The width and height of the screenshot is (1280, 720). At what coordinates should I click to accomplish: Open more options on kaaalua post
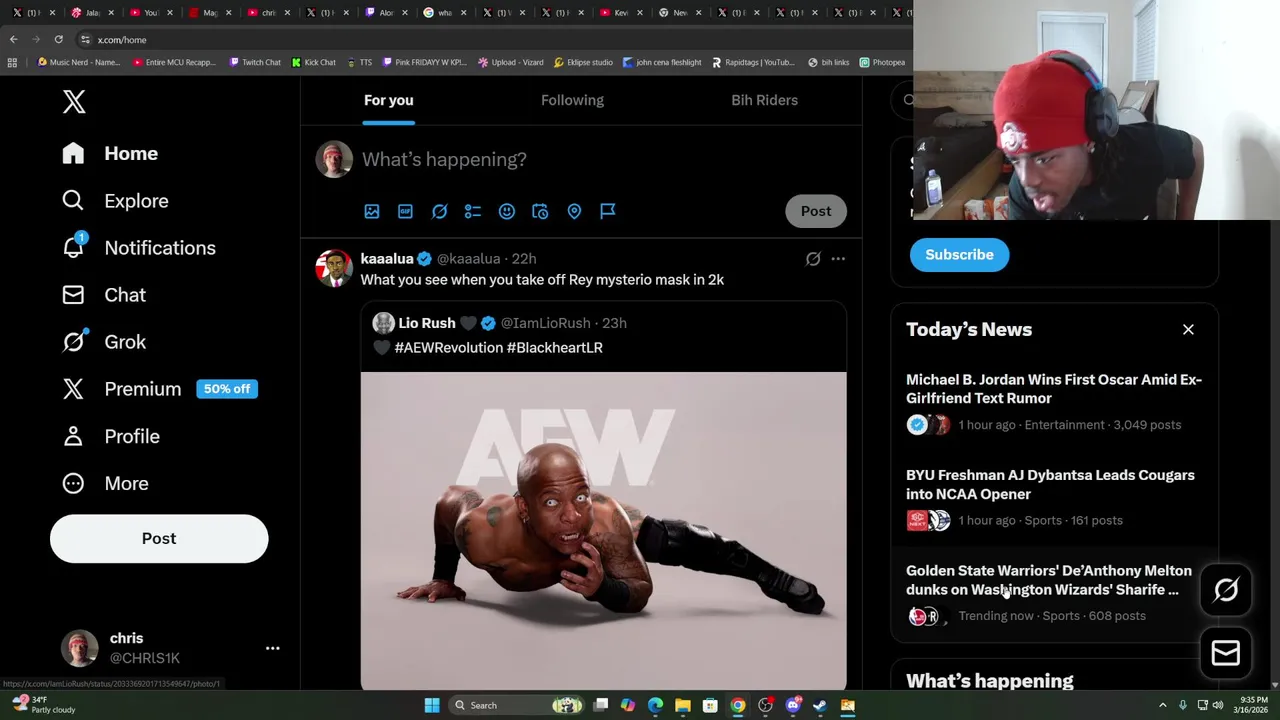pyautogui.click(x=838, y=259)
